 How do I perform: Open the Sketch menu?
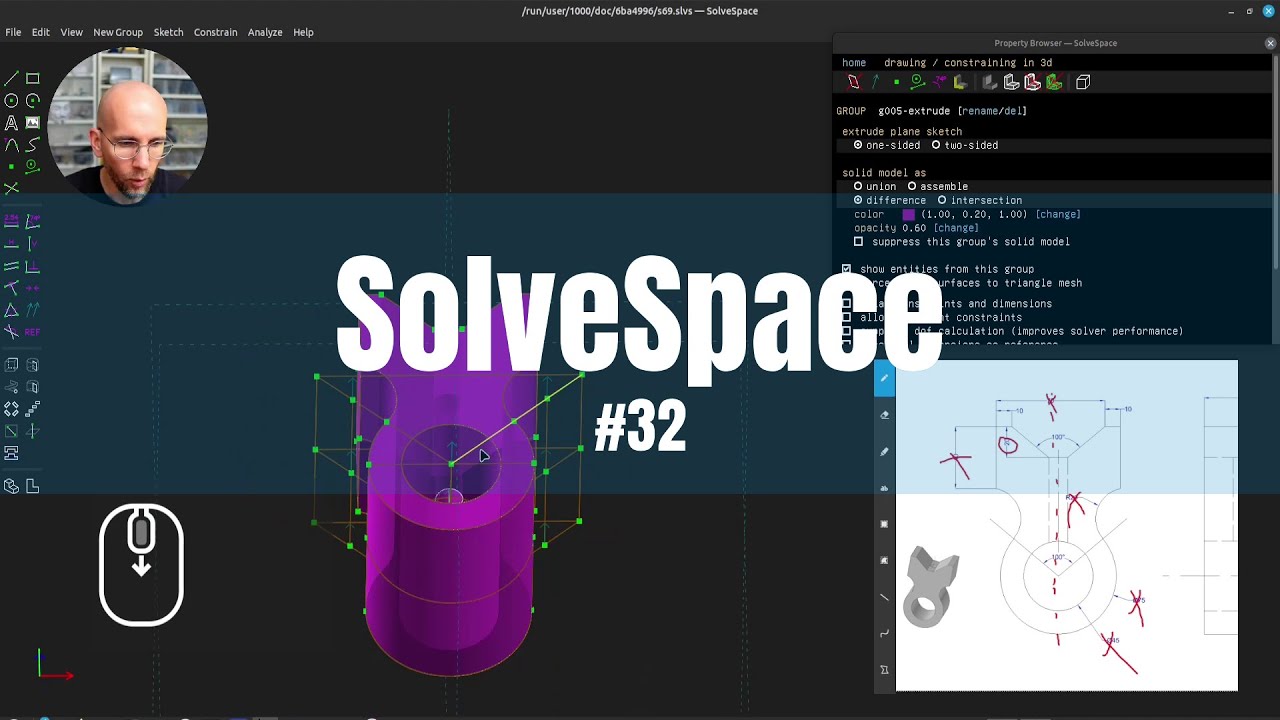(168, 32)
